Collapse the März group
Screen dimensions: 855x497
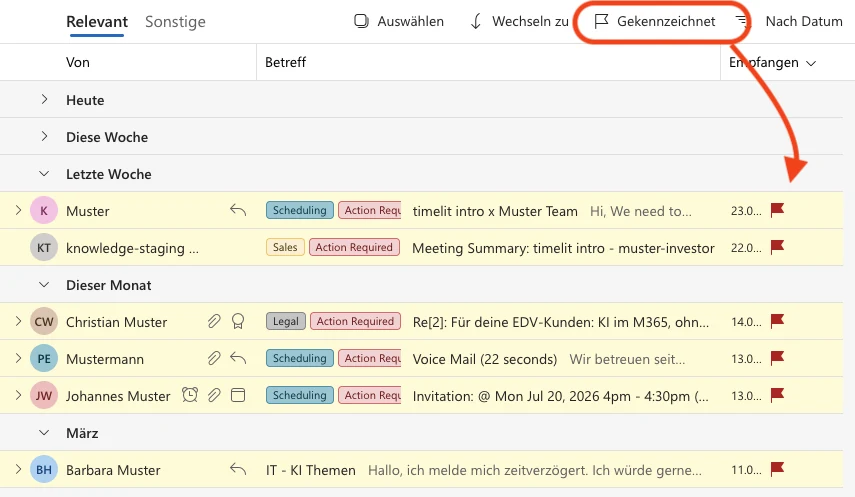coord(44,433)
